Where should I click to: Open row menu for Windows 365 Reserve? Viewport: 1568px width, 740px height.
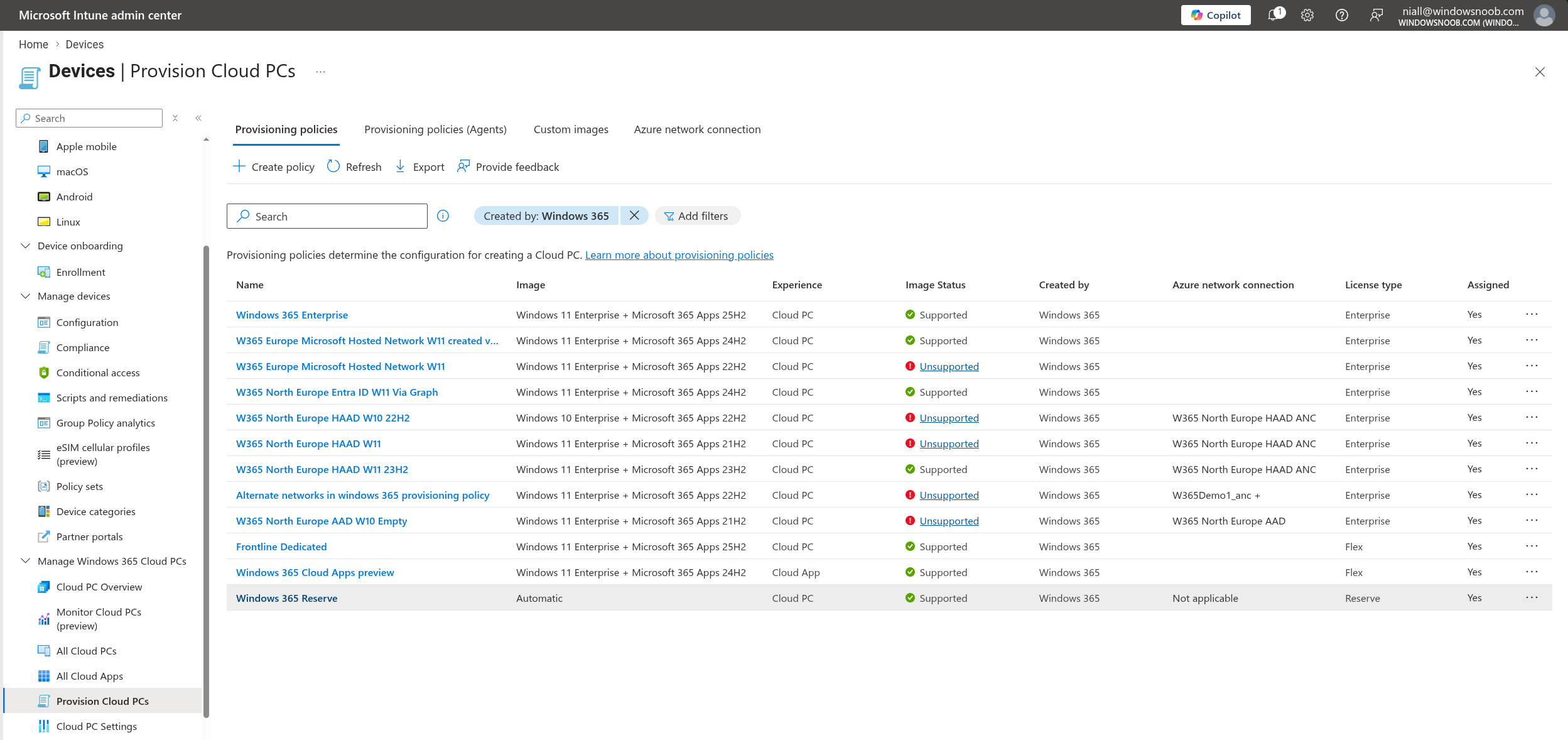pyautogui.click(x=1532, y=597)
